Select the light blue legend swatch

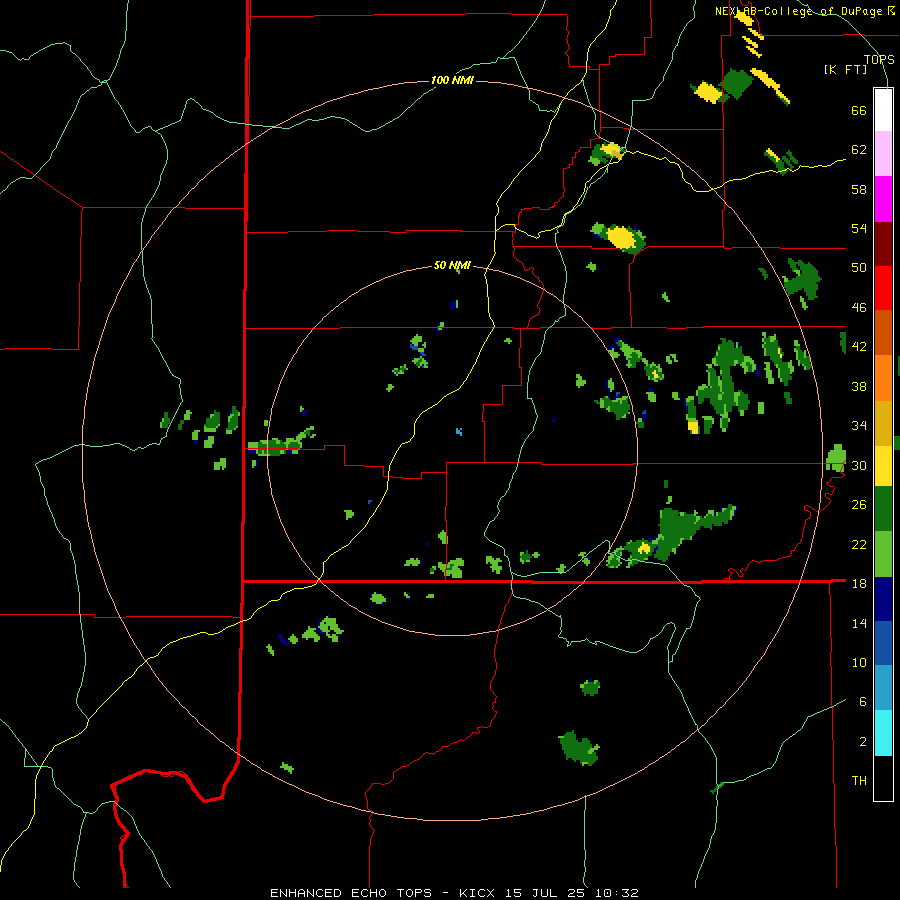click(x=883, y=688)
